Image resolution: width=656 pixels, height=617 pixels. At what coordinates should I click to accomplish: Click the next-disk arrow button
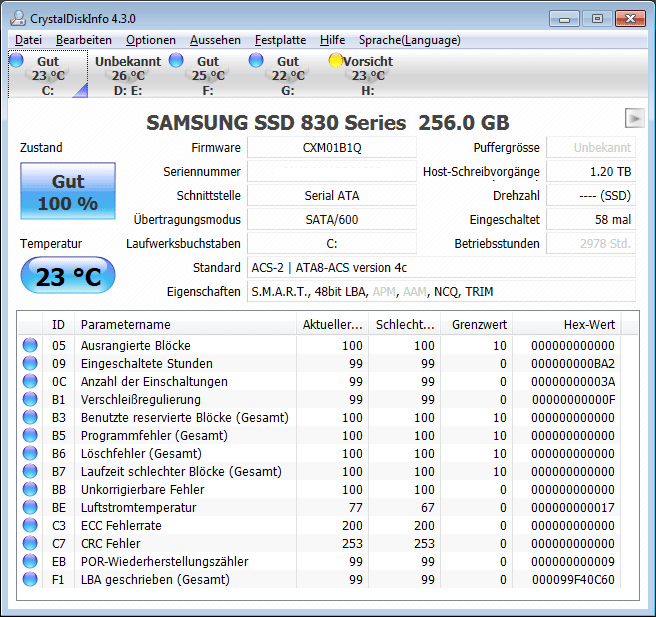(635, 118)
